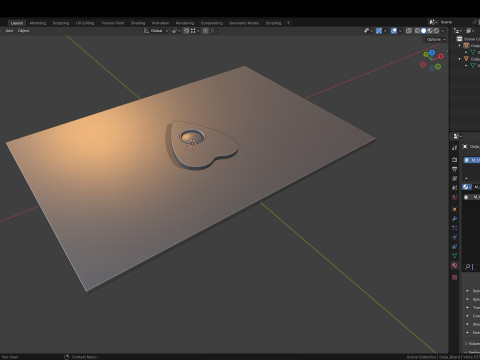Click the red X axis gizmo handle
480x360 pixels.
pyautogui.click(x=441, y=56)
